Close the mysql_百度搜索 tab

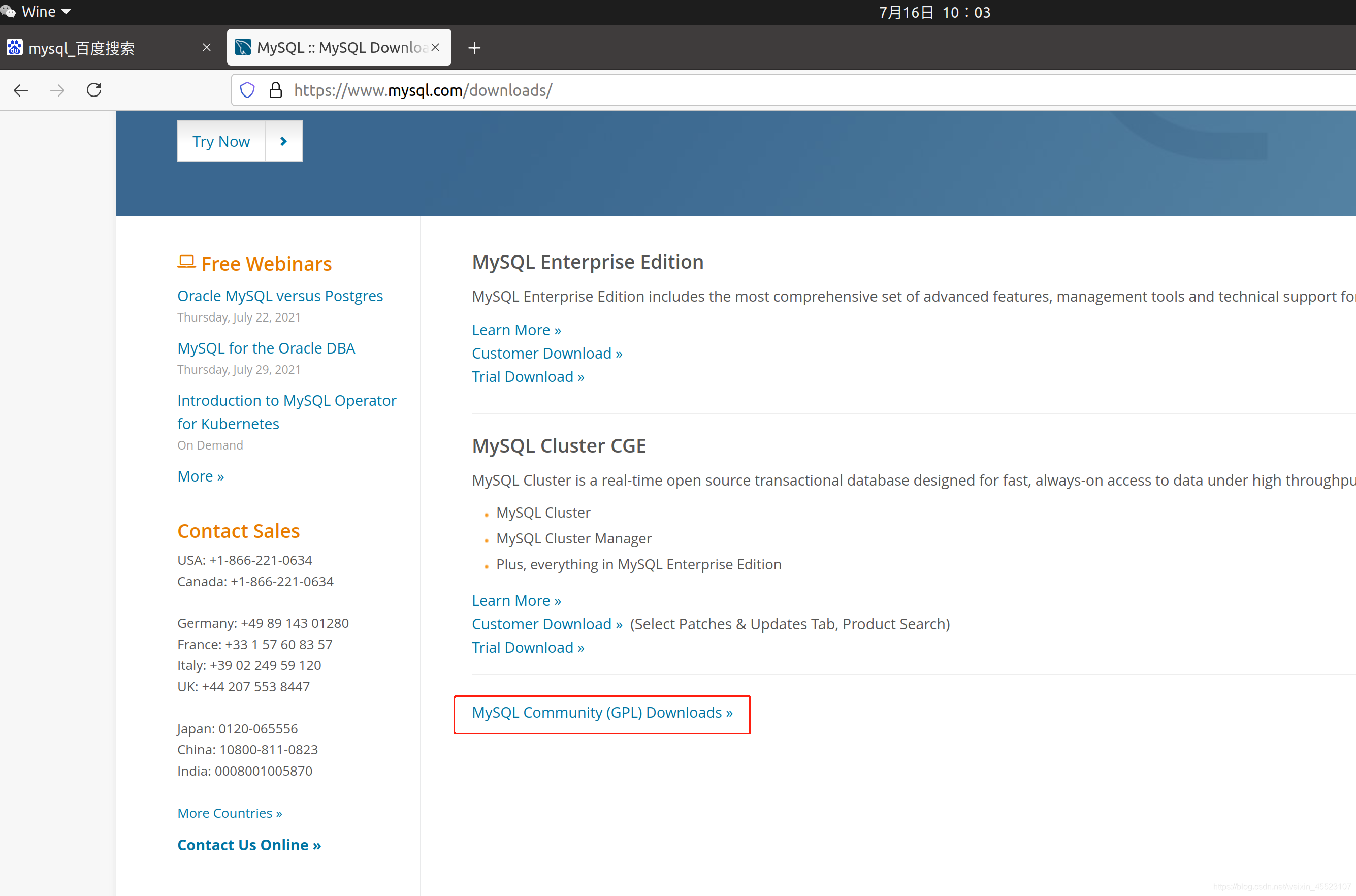click(x=207, y=47)
